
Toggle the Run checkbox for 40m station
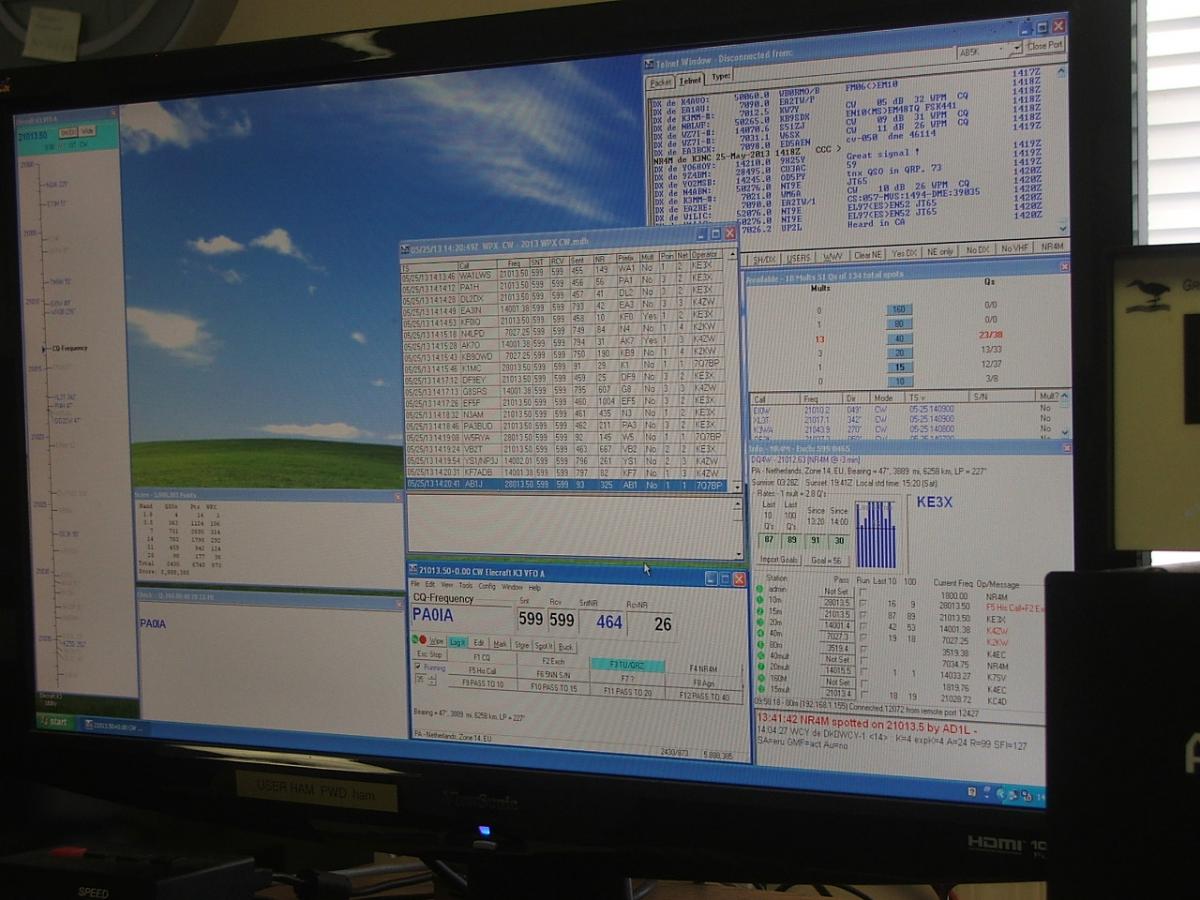coord(863,637)
